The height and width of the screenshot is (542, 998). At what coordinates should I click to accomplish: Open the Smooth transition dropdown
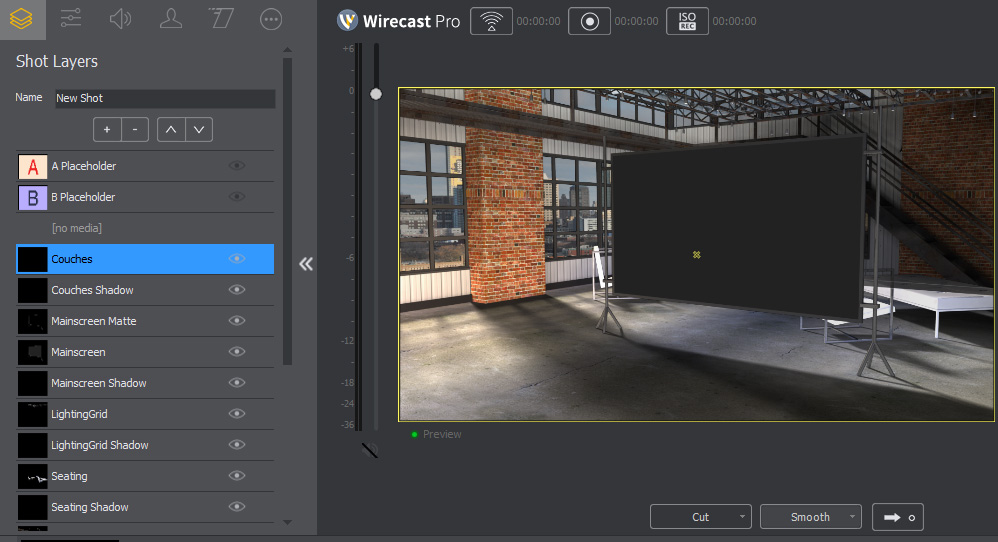810,517
